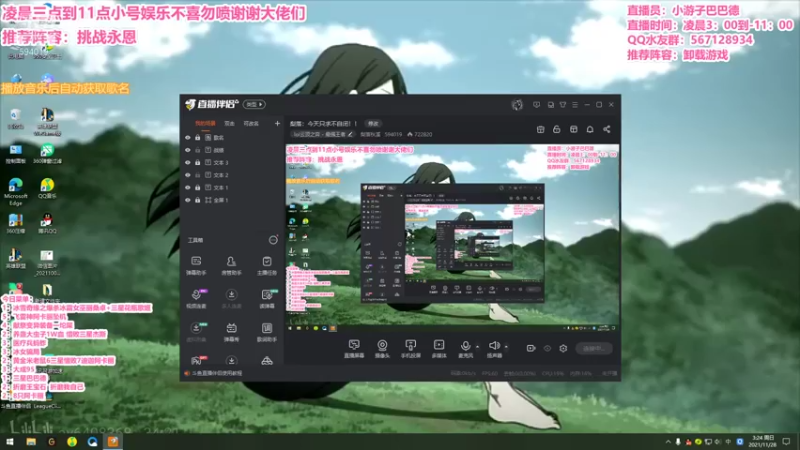Open the 弹幕助手 tool
Image resolution: width=800 pixels, height=450 pixels.
pos(196,266)
